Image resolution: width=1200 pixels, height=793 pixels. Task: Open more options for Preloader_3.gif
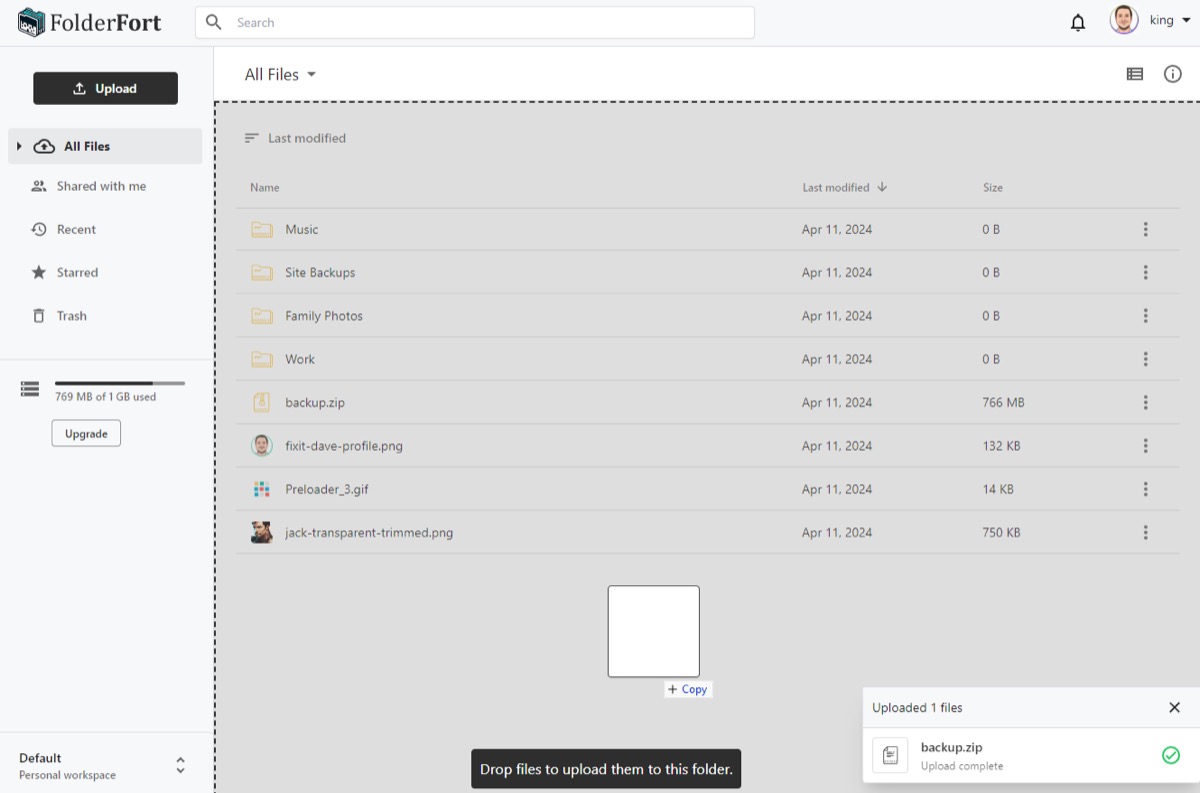pyautogui.click(x=1145, y=490)
